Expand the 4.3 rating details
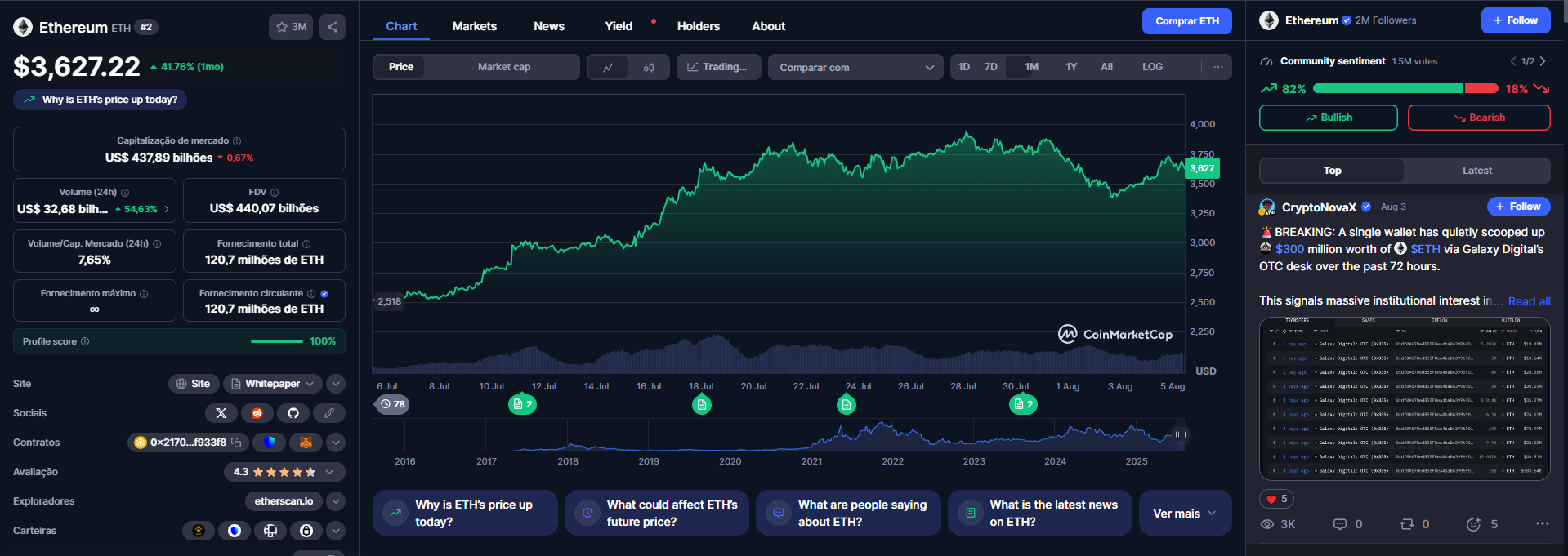Viewport: 1568px width, 556px height. [x=329, y=472]
